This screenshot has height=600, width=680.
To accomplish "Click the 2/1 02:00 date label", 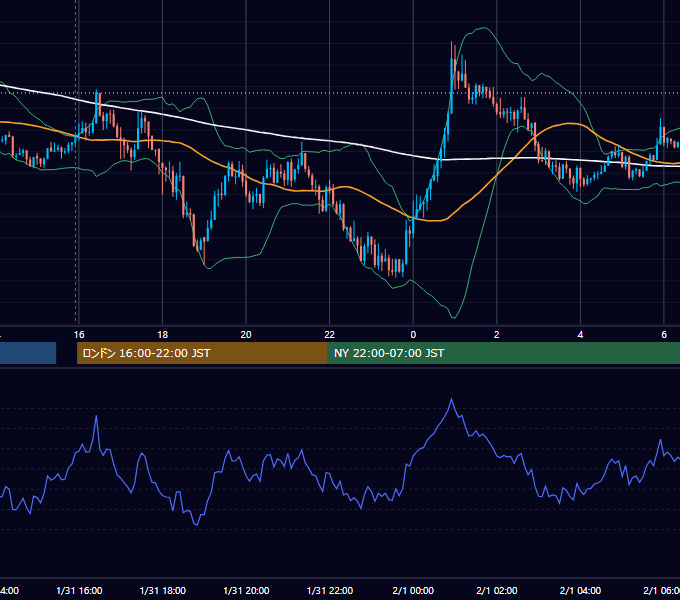I will (x=497, y=591).
